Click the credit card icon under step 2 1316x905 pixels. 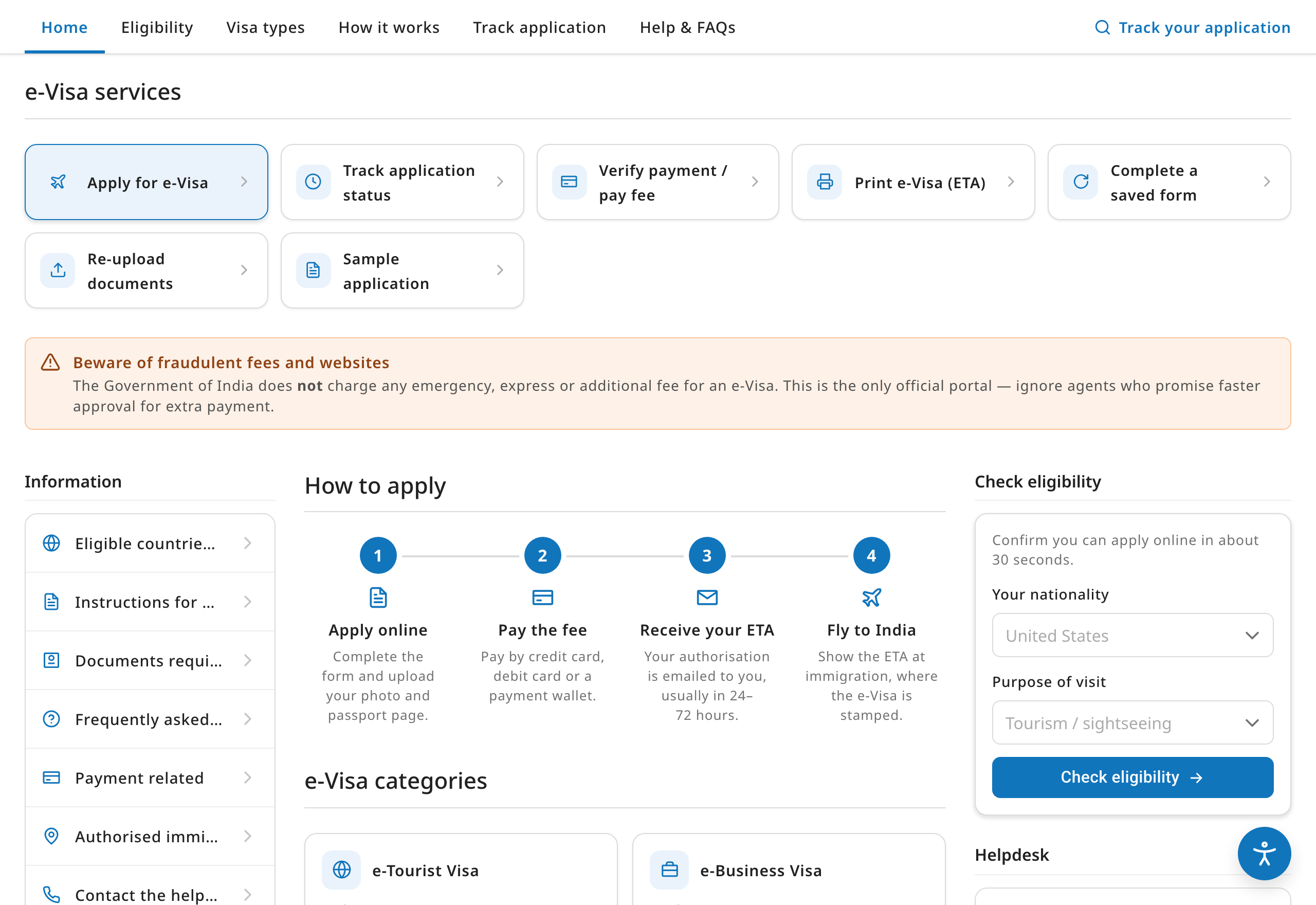542,598
